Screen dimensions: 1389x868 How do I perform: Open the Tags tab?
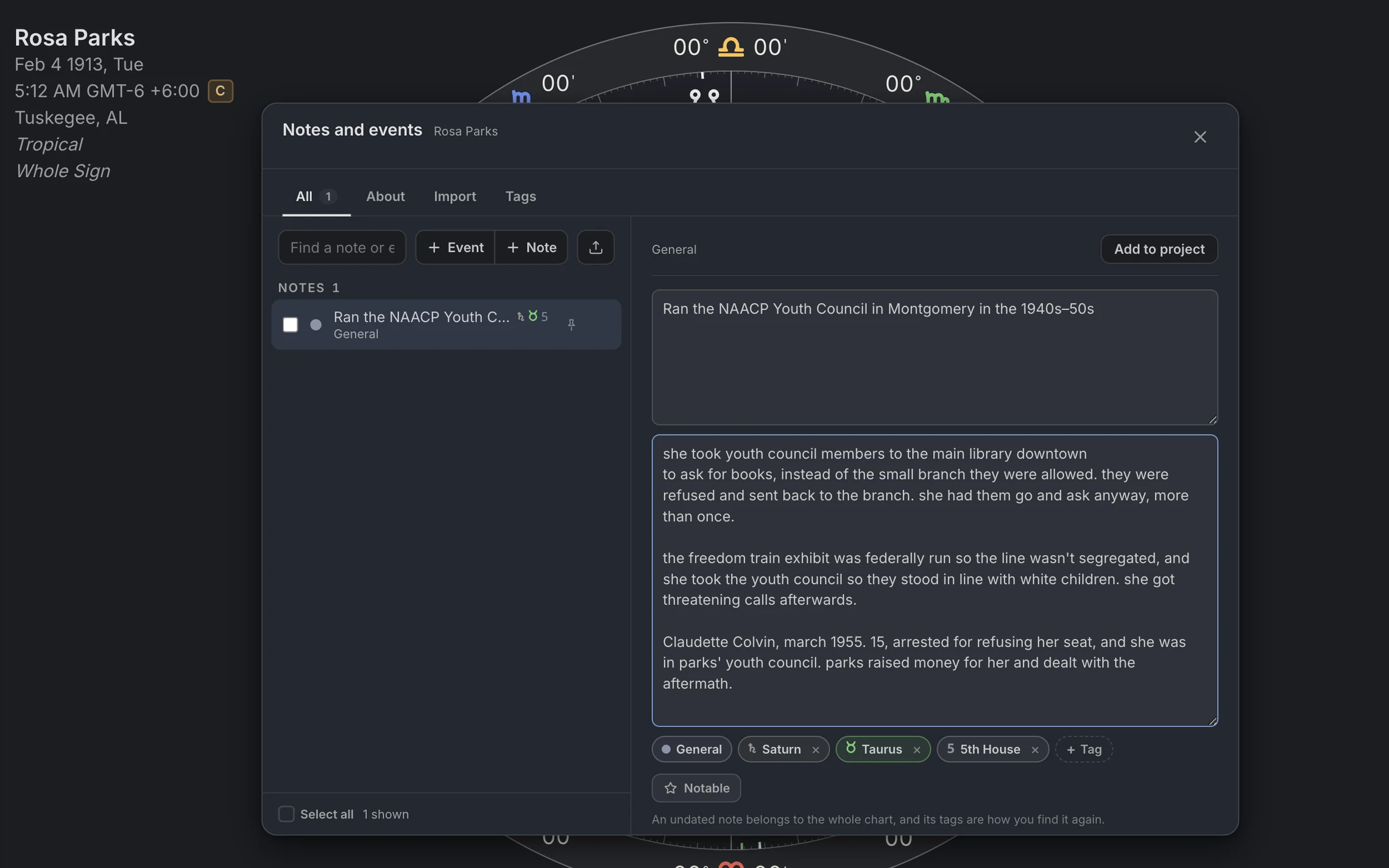coord(520,196)
